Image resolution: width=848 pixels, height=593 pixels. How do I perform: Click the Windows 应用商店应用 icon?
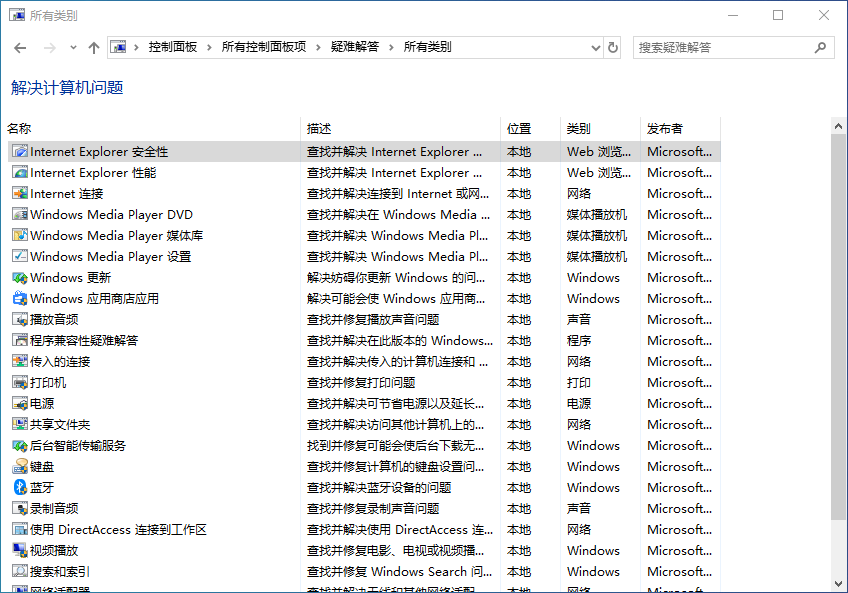pyautogui.click(x=19, y=298)
